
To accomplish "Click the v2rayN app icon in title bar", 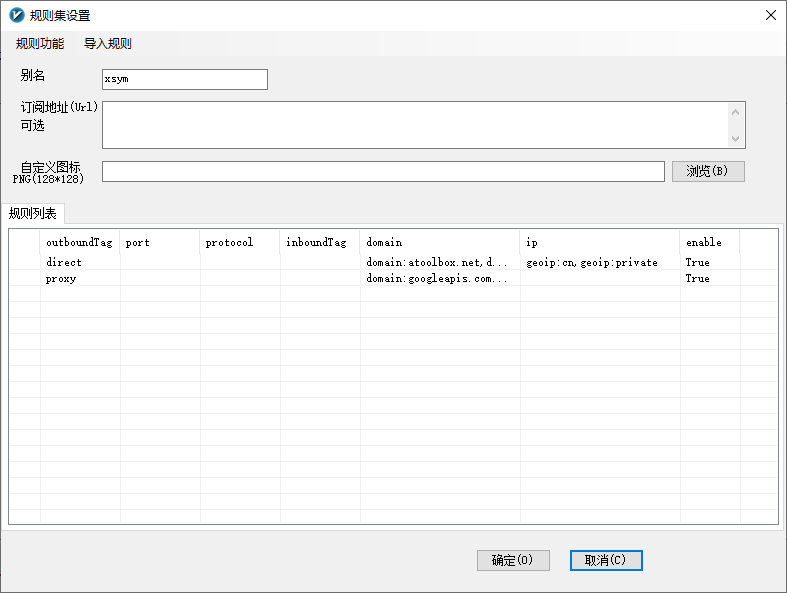I will pyautogui.click(x=17, y=16).
